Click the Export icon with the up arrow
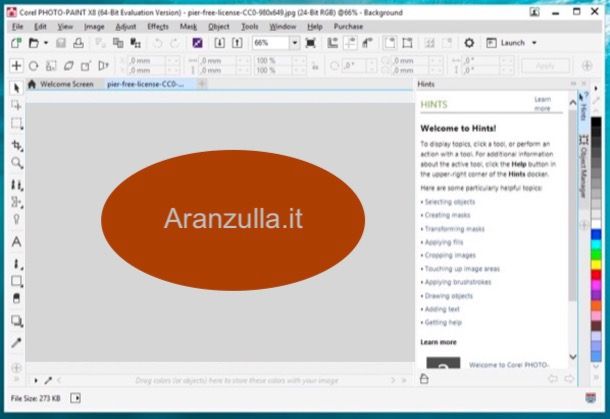Image resolution: width=610 pixels, height=419 pixels. [237, 43]
